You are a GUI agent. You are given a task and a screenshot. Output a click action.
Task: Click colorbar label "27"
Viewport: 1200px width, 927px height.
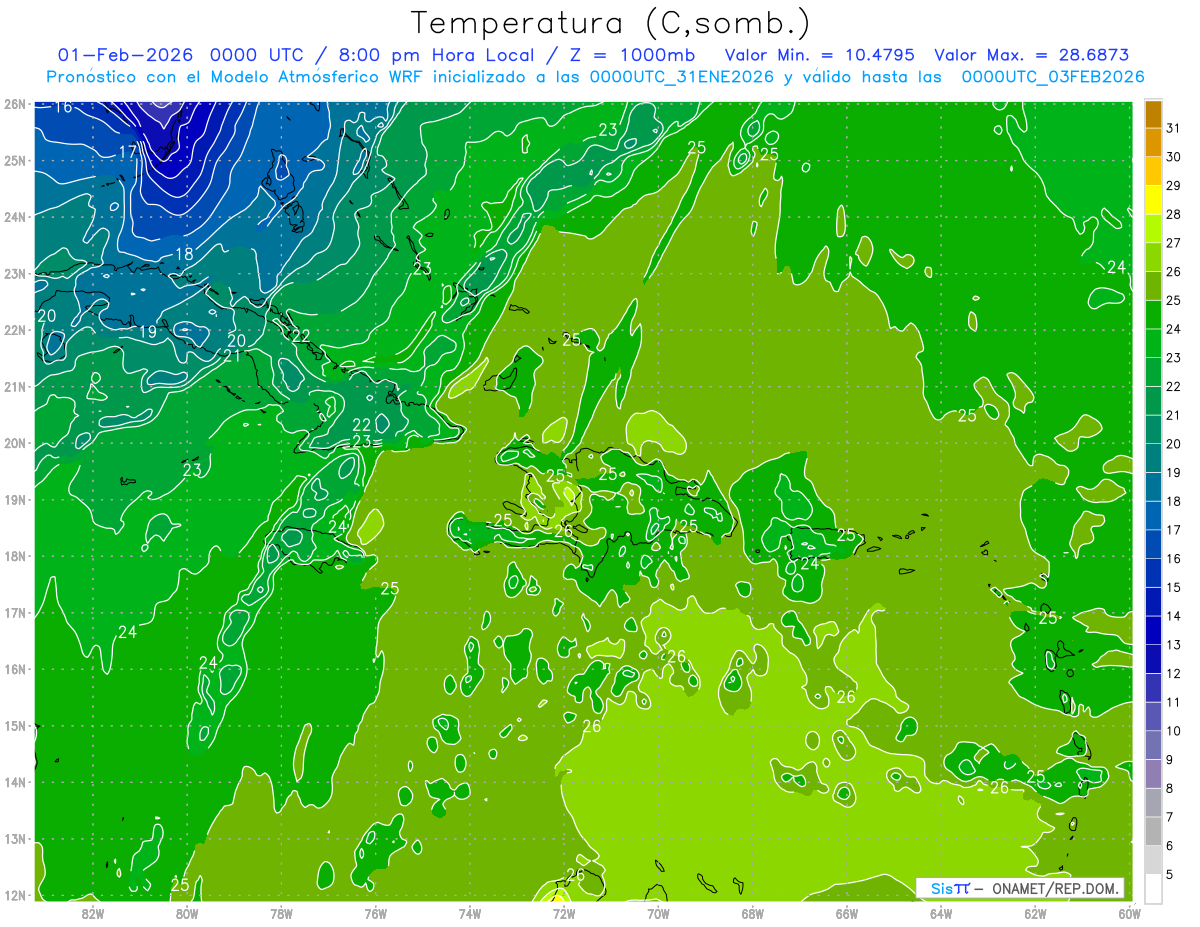(x=1174, y=243)
